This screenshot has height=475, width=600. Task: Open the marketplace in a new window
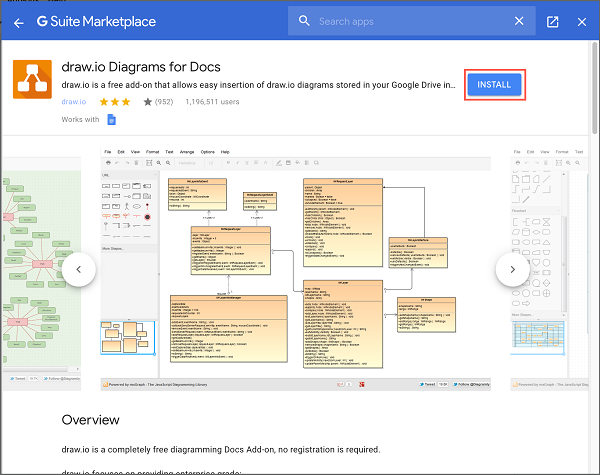[x=552, y=22]
